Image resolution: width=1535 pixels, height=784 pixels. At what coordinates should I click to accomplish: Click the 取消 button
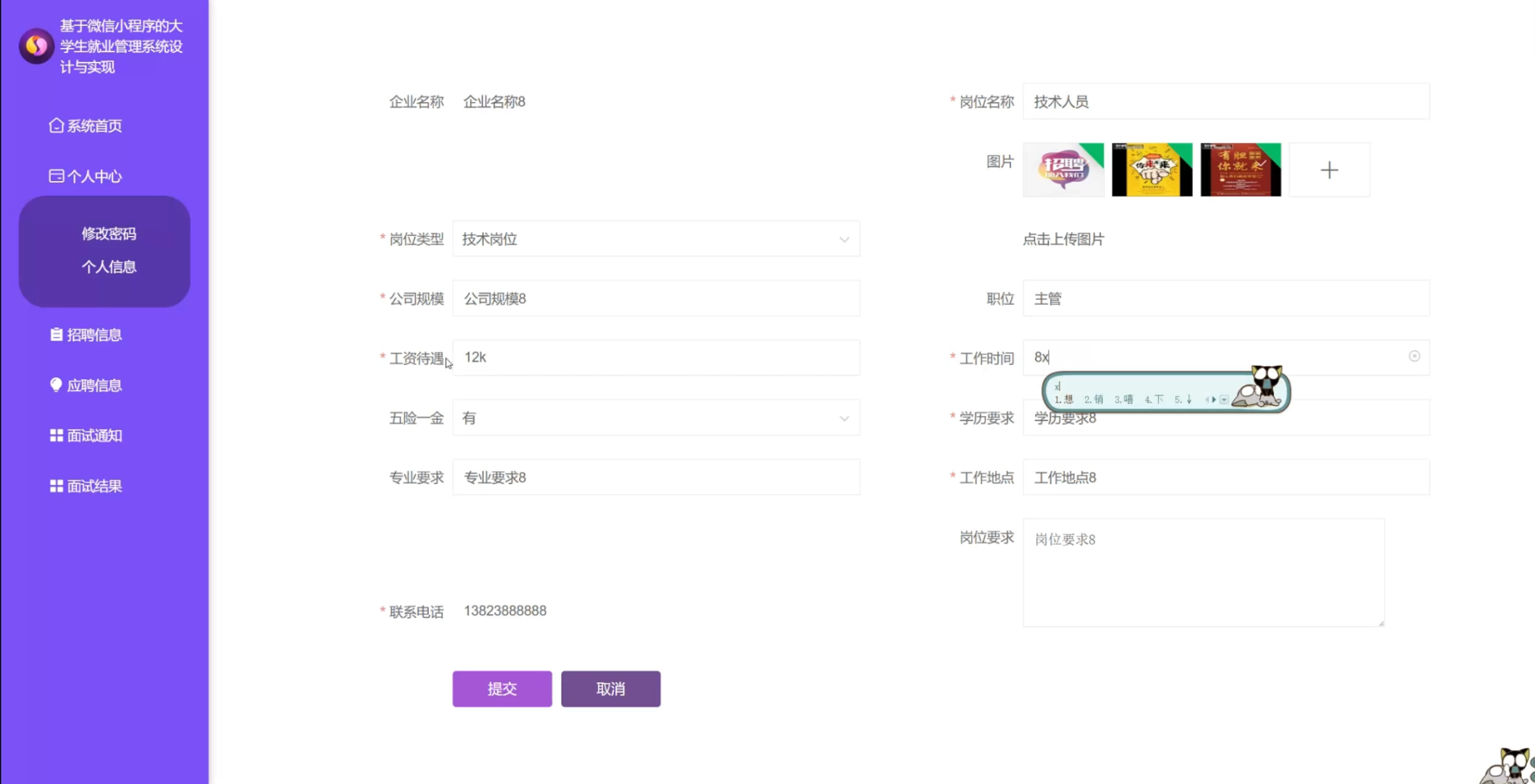tap(611, 688)
